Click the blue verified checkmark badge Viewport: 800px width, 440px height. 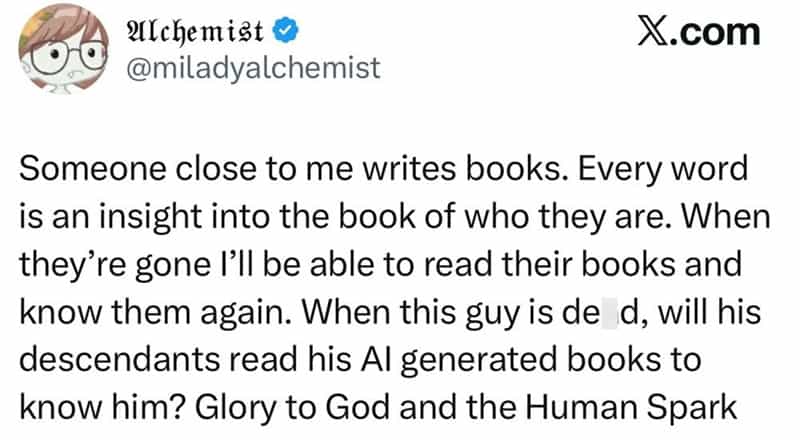[286, 31]
